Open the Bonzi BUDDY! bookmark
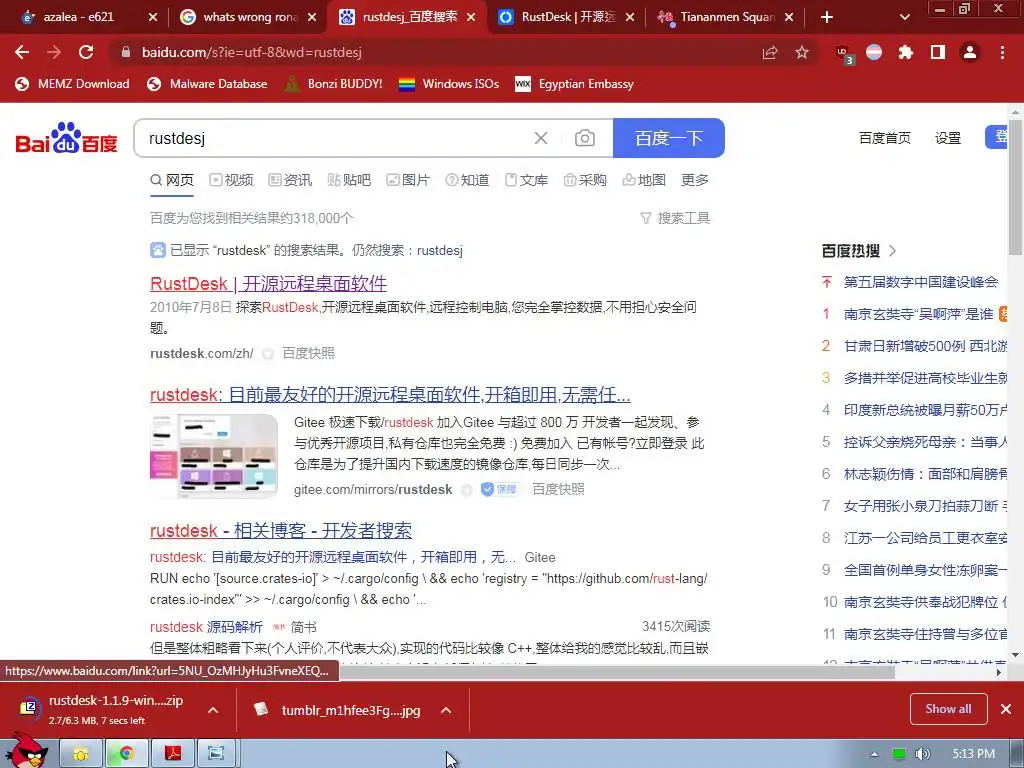 (334, 84)
